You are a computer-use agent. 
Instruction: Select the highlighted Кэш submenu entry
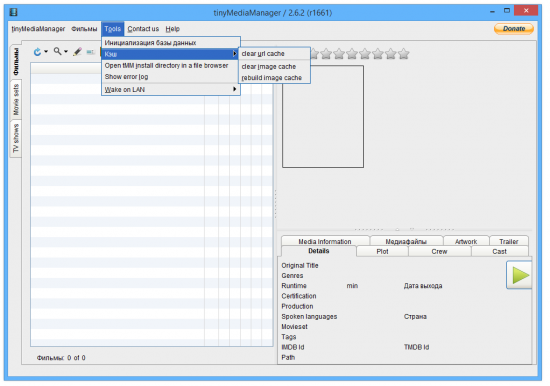(x=171, y=54)
